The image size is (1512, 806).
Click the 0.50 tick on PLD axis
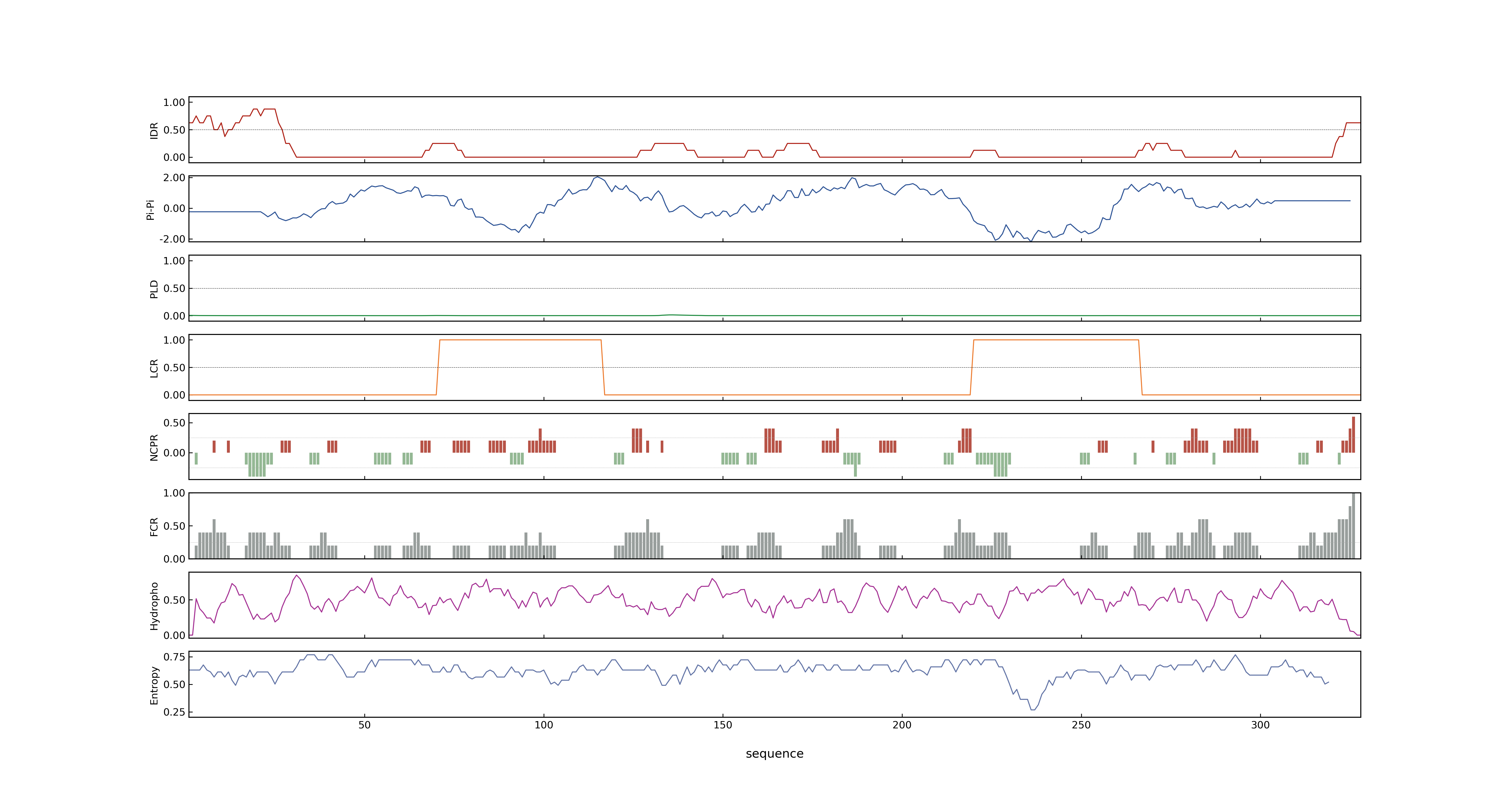174,288
